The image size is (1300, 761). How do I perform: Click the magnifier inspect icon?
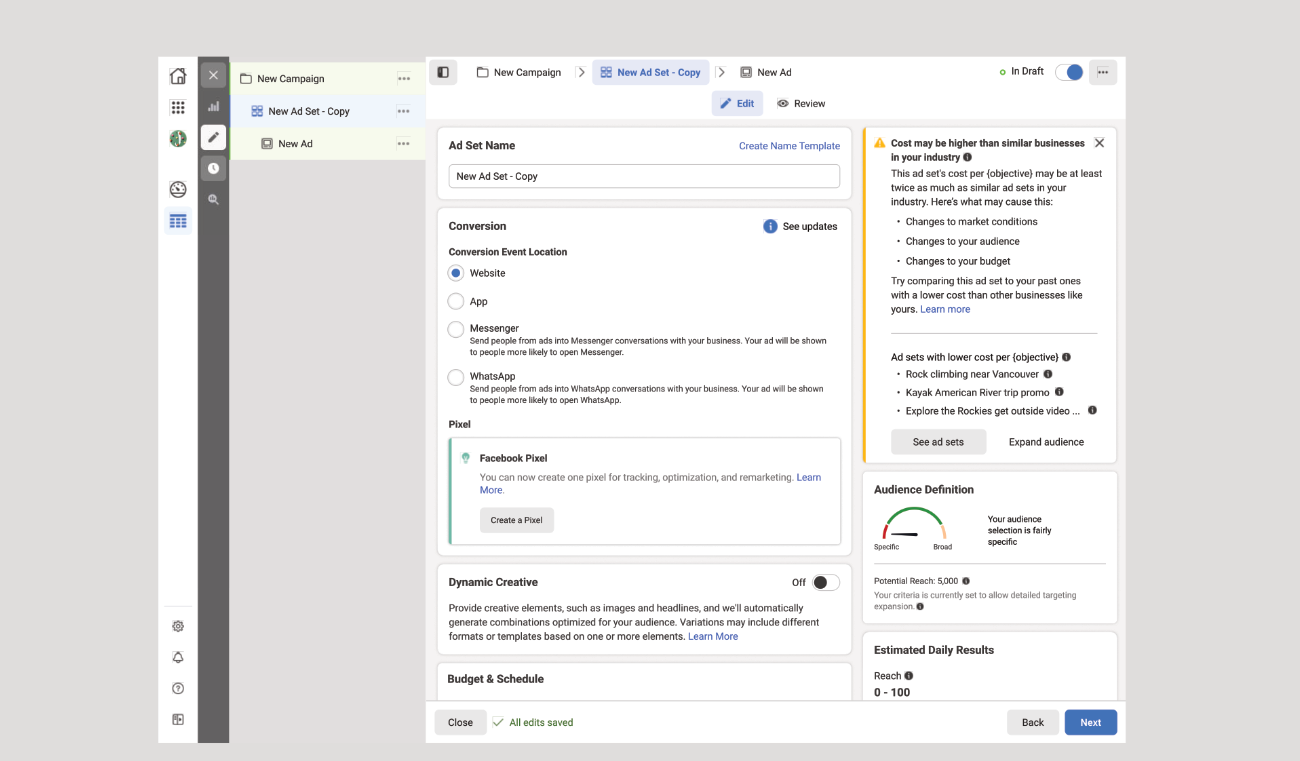213,200
